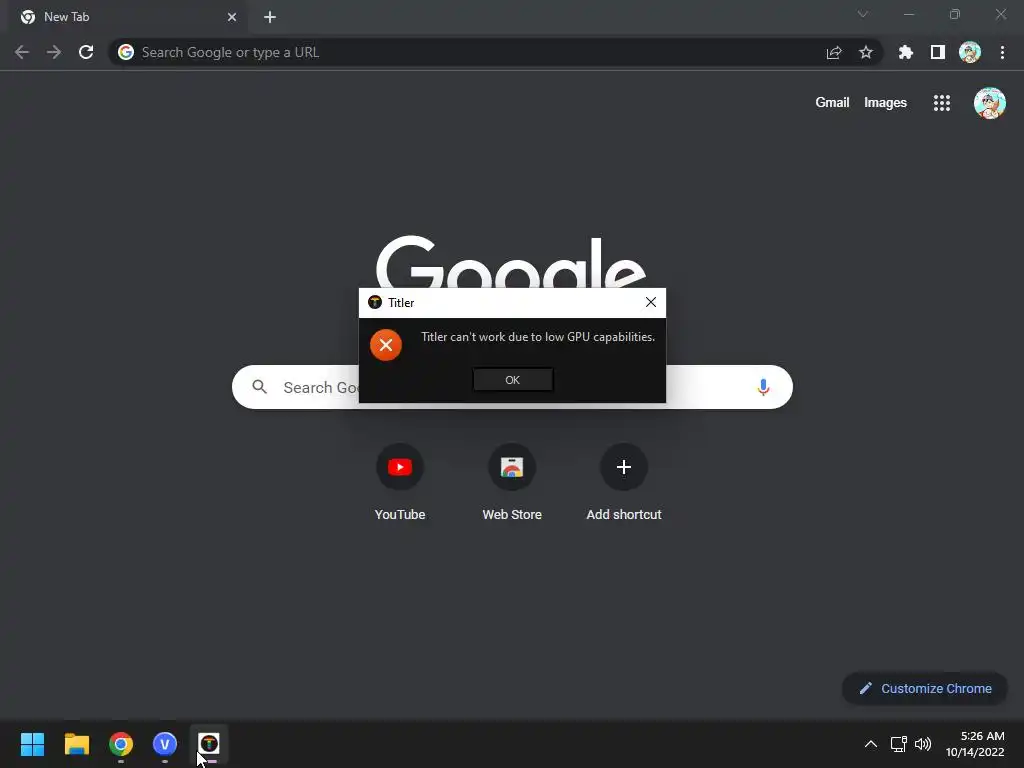This screenshot has width=1024, height=768.
Task: Restore down the Chrome window
Action: point(955,14)
